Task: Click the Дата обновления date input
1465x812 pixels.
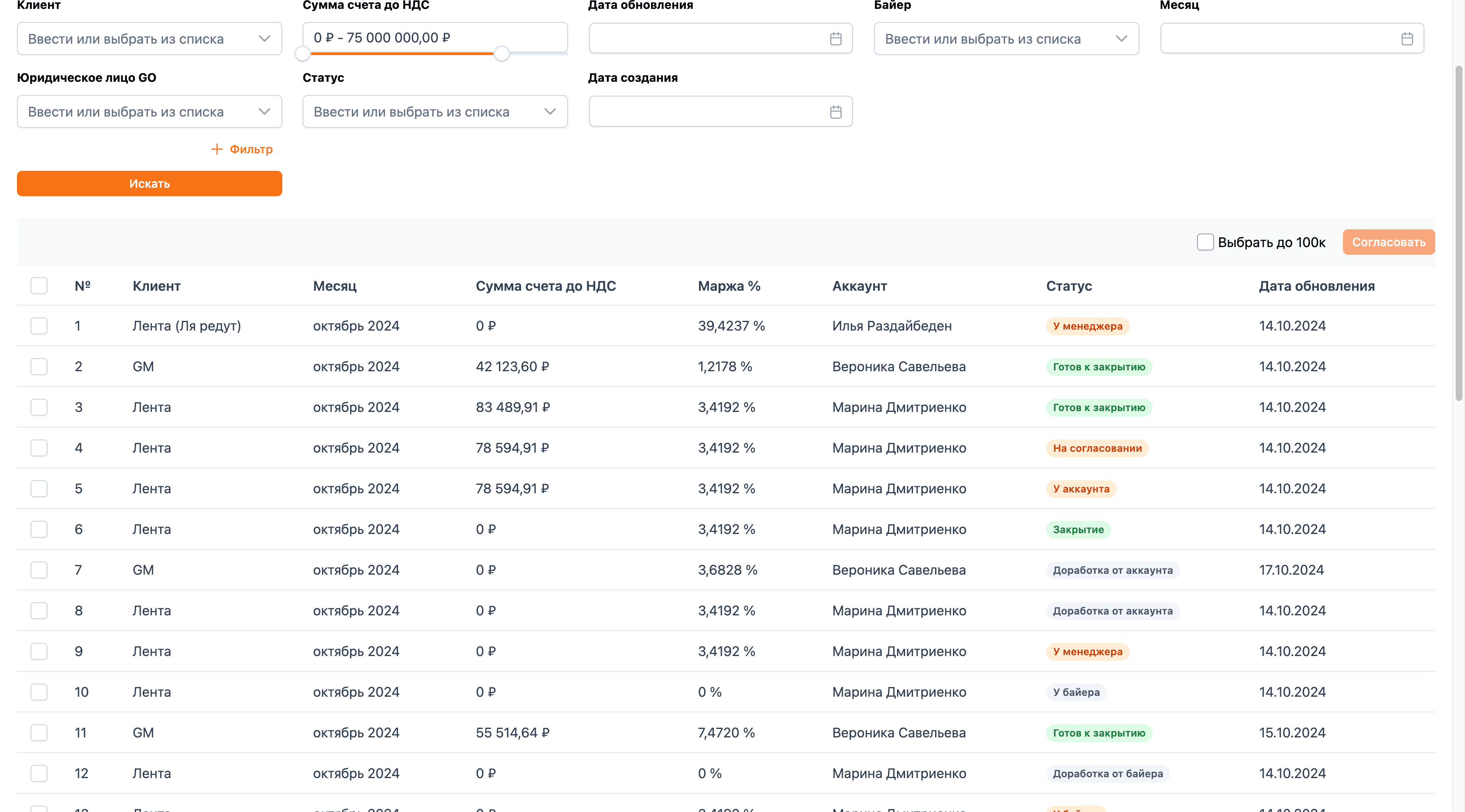Action: (721, 39)
